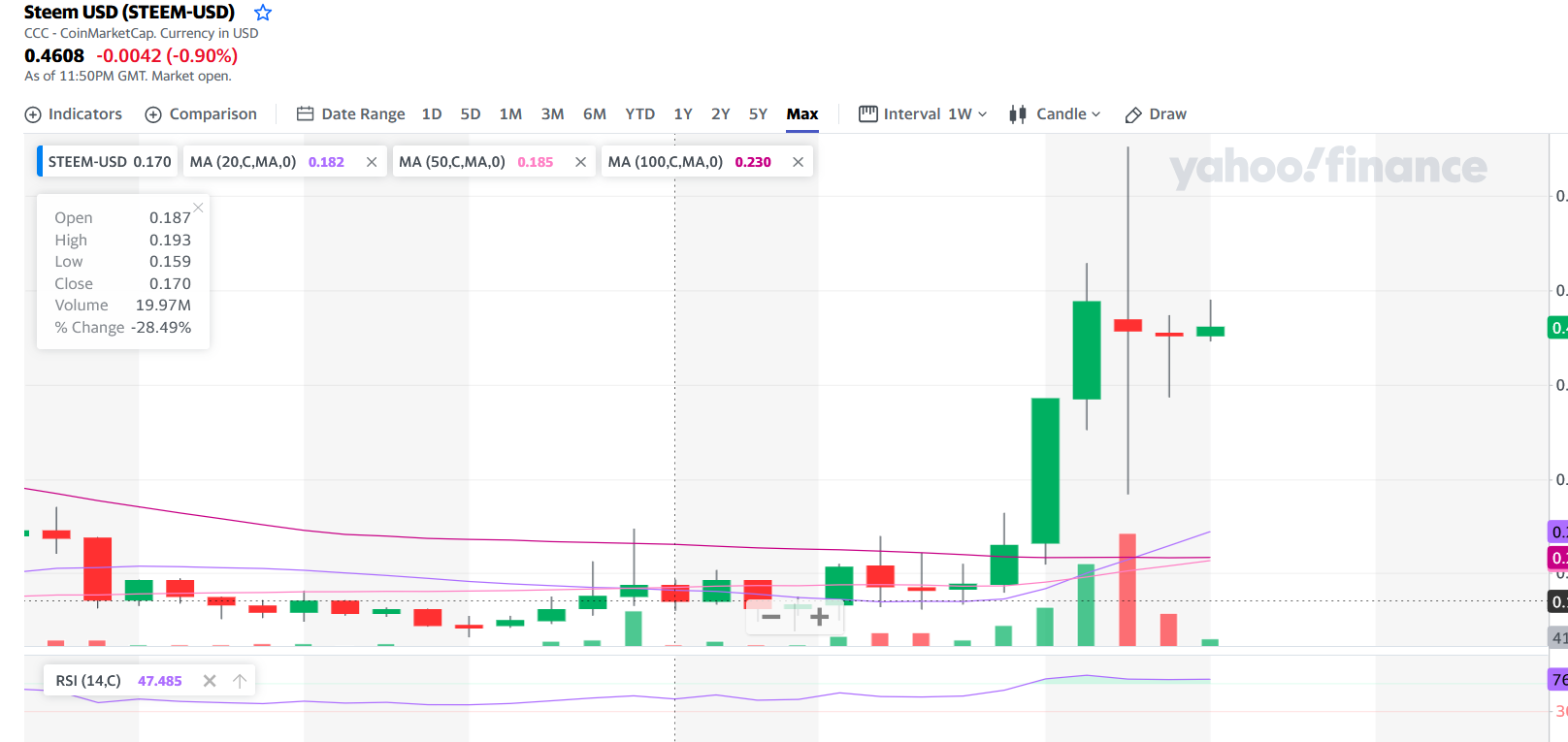Screen dimensions: 1568x742
Task: Click the High 0.193 value
Action: 170,241
